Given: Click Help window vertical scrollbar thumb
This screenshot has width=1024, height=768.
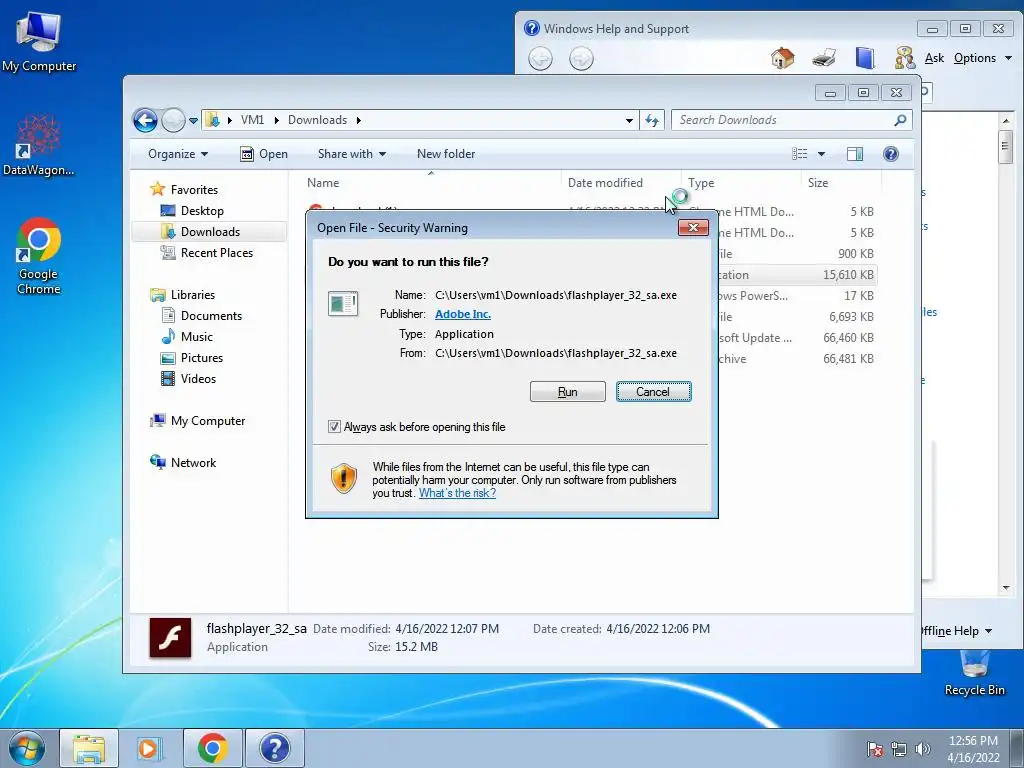Looking at the screenshot, I should (1006, 147).
